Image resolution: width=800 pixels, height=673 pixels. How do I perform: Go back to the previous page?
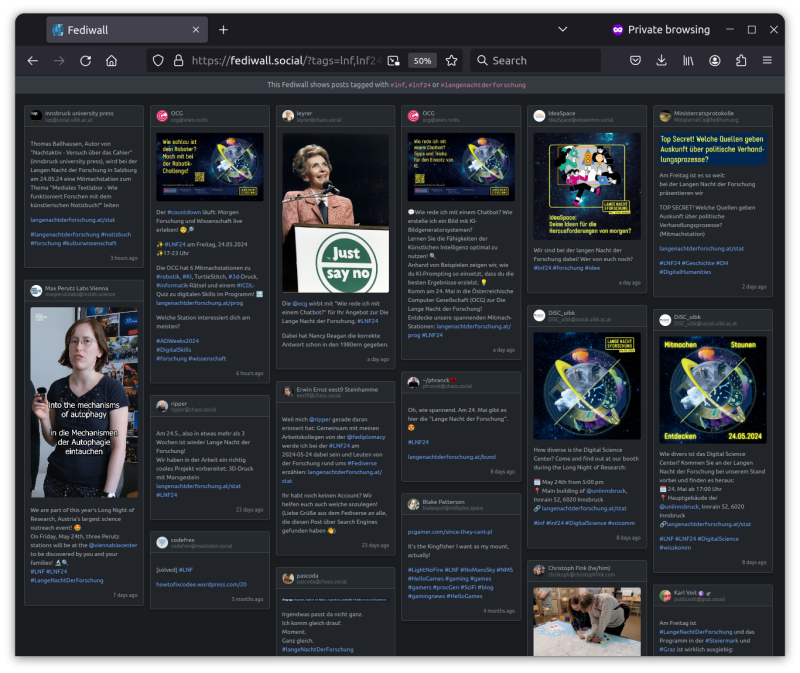tap(33, 61)
